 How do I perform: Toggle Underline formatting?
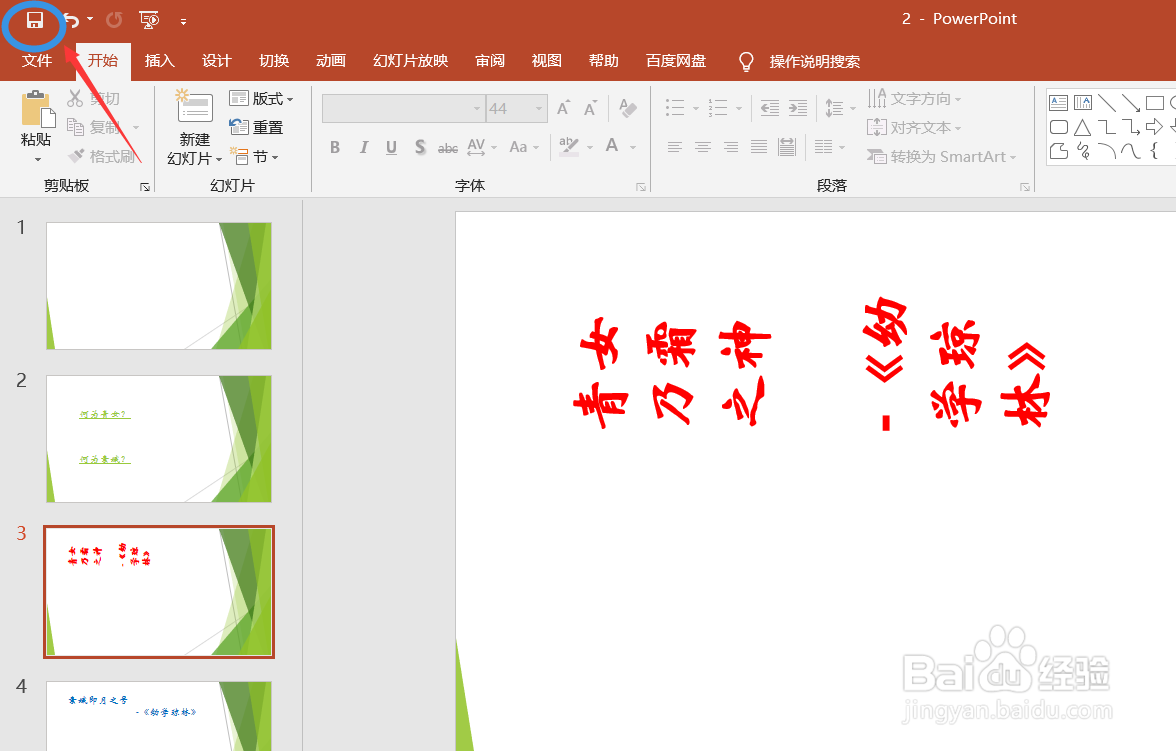[x=391, y=147]
